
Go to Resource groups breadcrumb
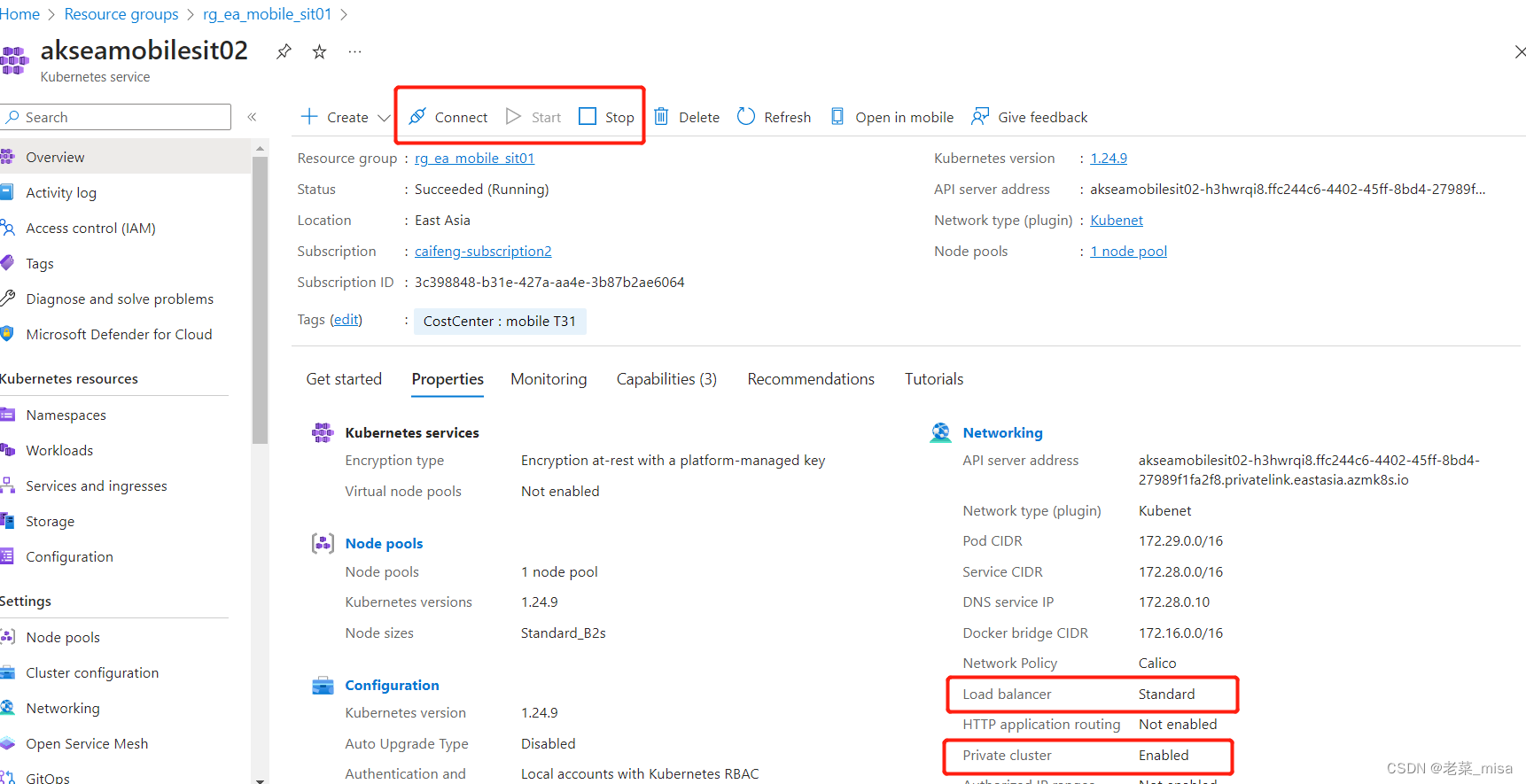121,14
